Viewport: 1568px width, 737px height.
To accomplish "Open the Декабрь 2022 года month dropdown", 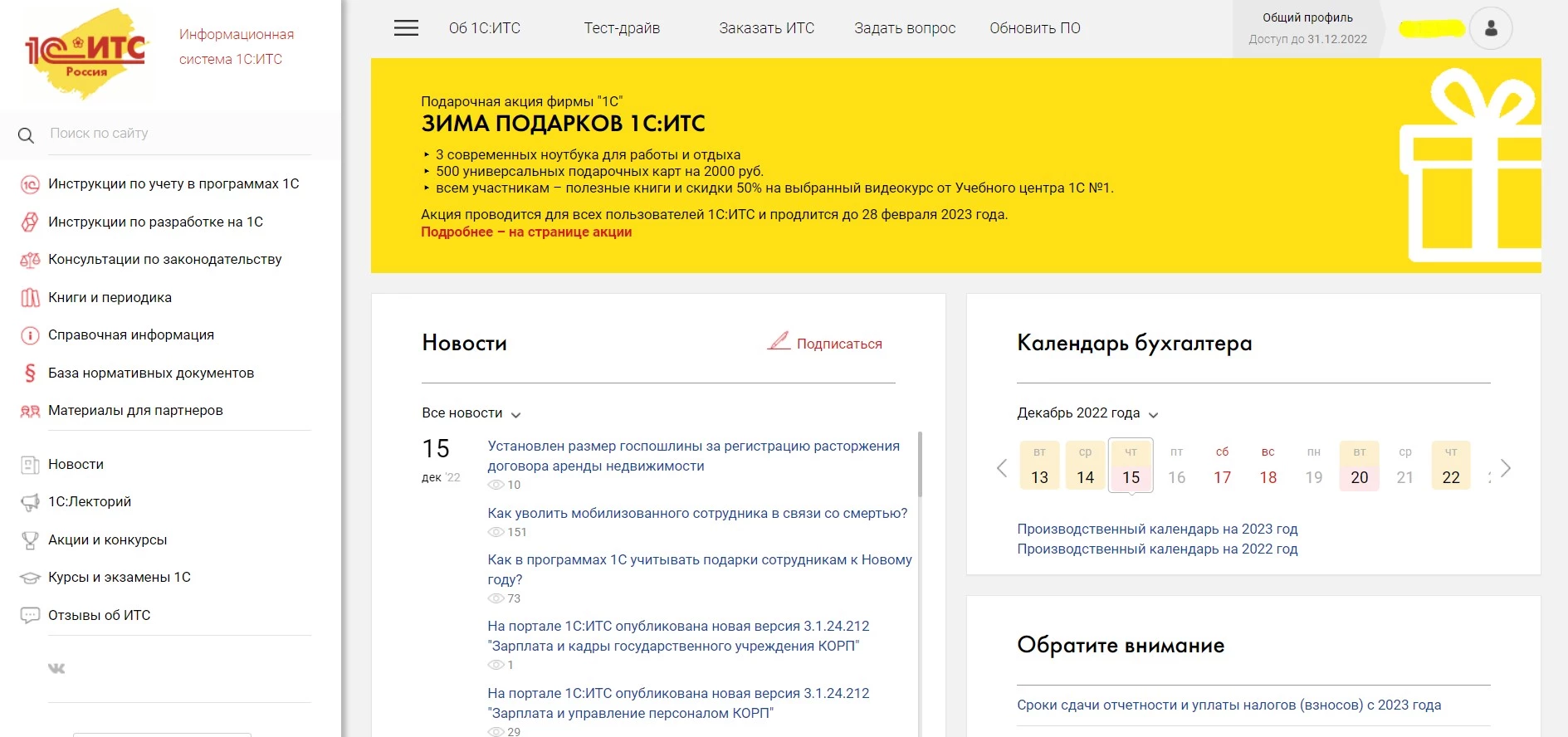I will tap(1087, 413).
